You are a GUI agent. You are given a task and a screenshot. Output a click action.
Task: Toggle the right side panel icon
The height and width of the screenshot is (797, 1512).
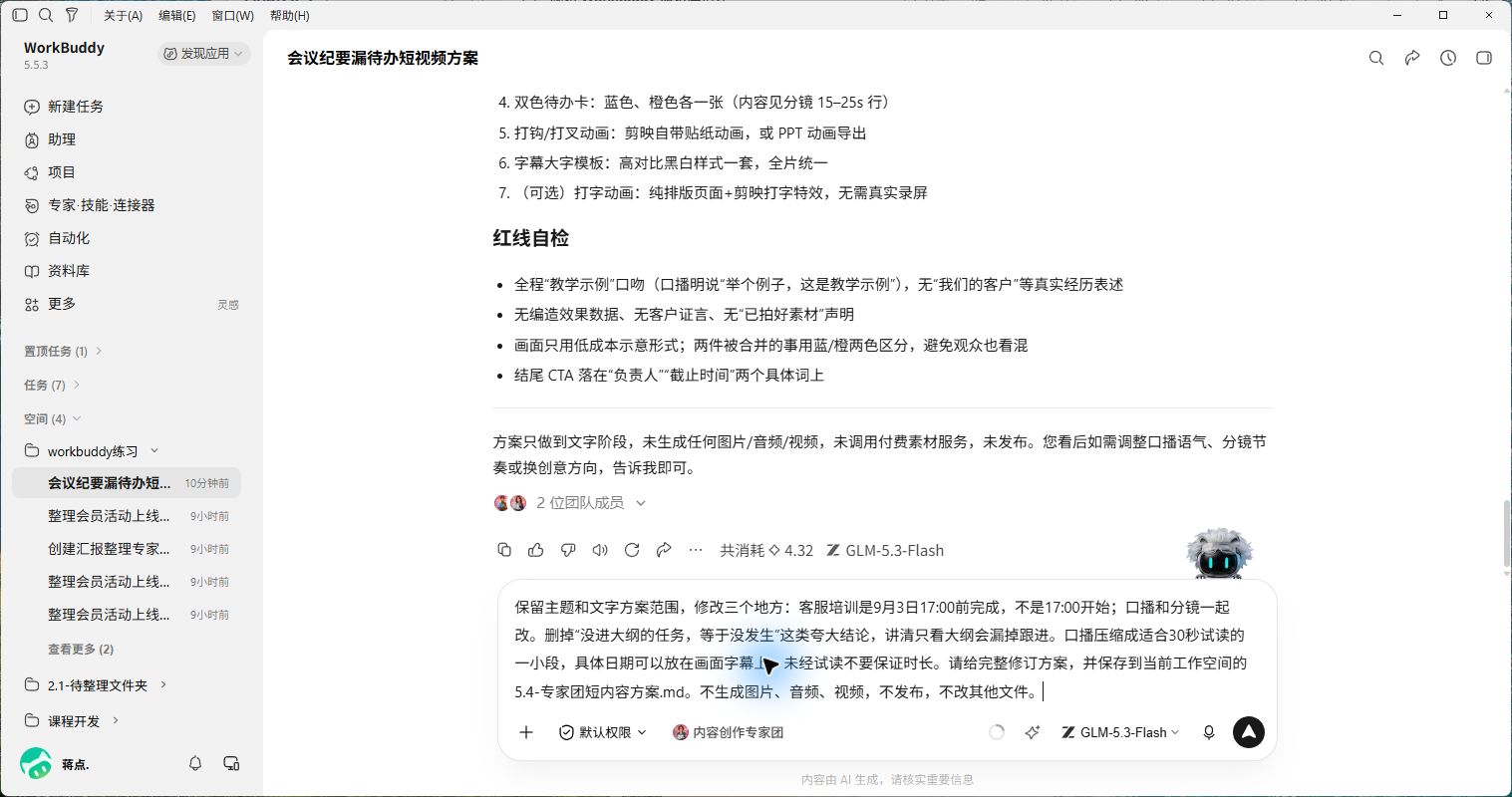pyautogui.click(x=1484, y=58)
